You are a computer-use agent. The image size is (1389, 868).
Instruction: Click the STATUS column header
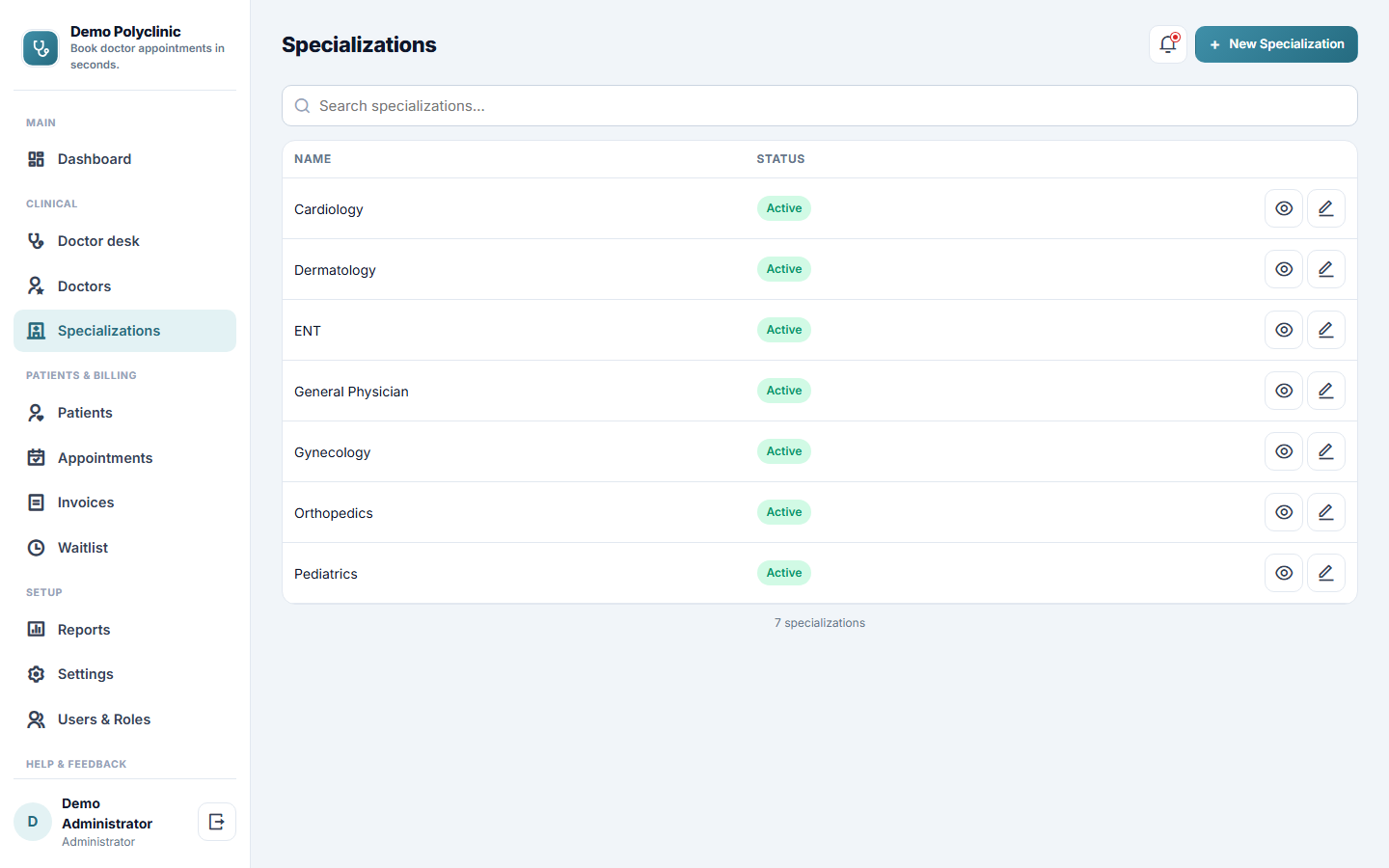click(780, 159)
